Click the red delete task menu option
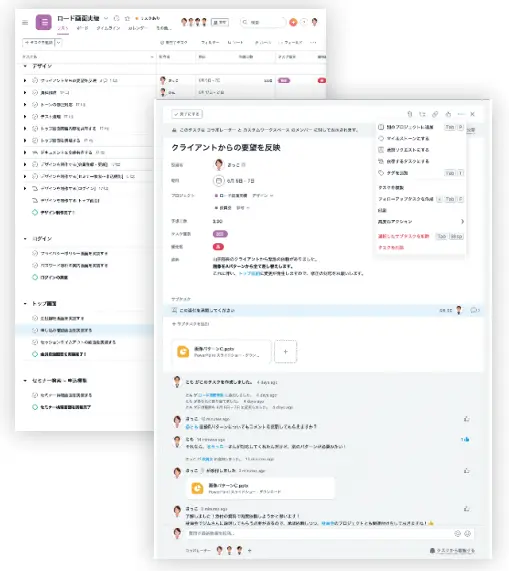509x571 pixels. pos(391,247)
